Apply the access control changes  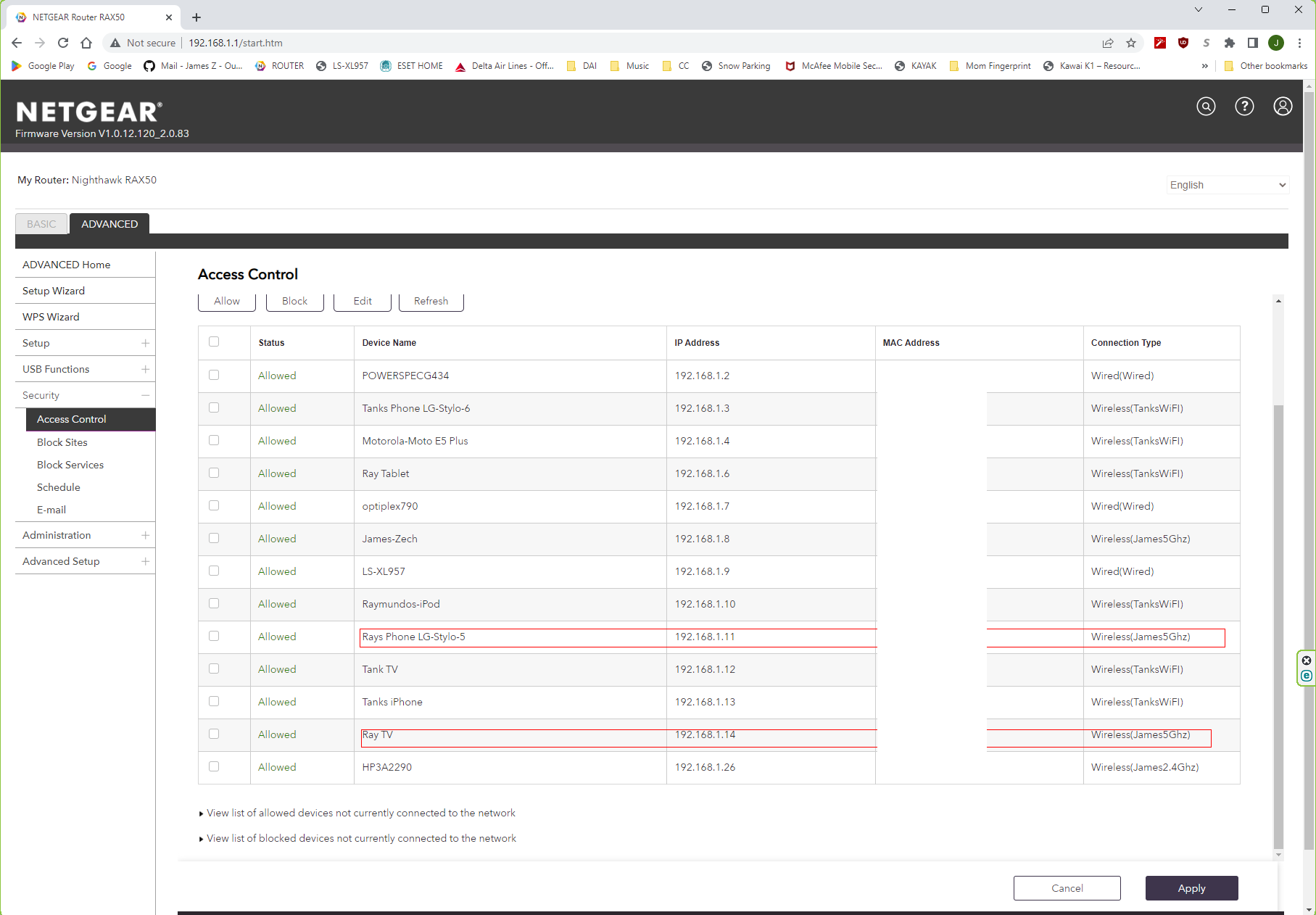pos(1191,888)
